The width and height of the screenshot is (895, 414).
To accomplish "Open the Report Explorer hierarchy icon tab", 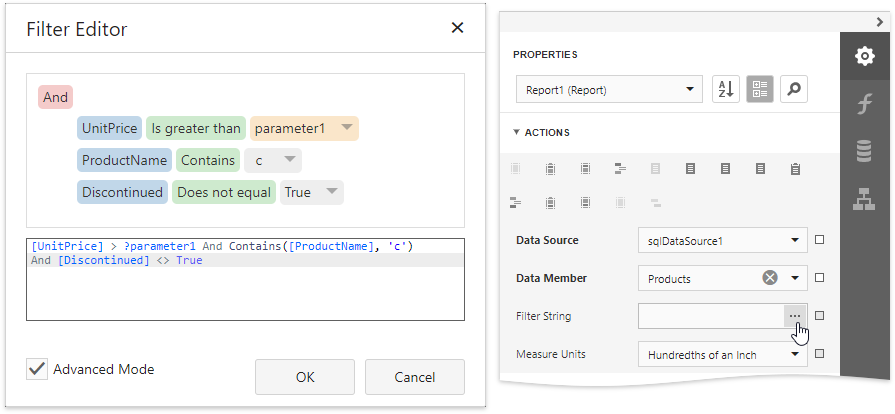I will pyautogui.click(x=864, y=198).
